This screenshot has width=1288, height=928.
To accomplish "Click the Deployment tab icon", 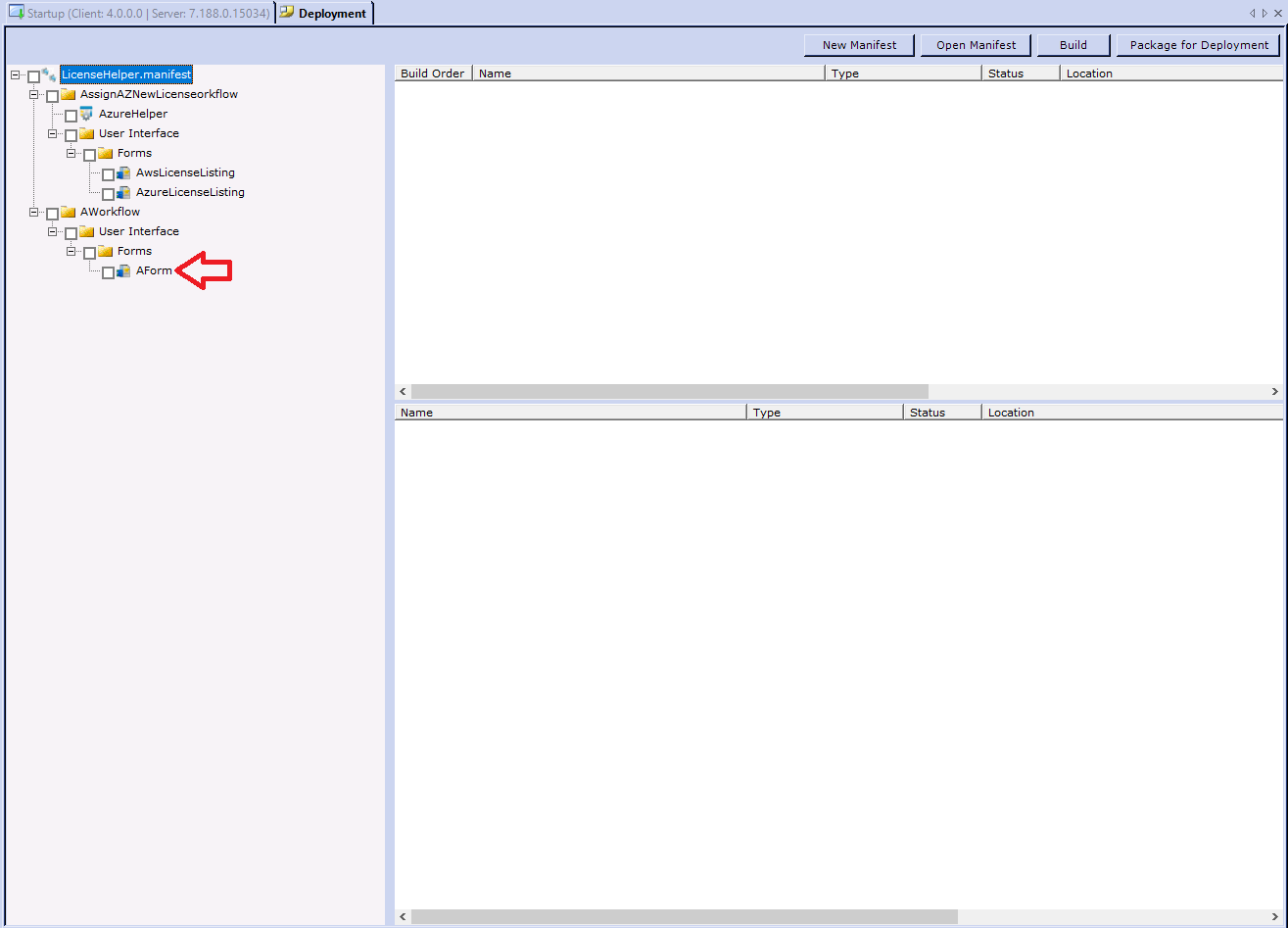I will point(286,13).
